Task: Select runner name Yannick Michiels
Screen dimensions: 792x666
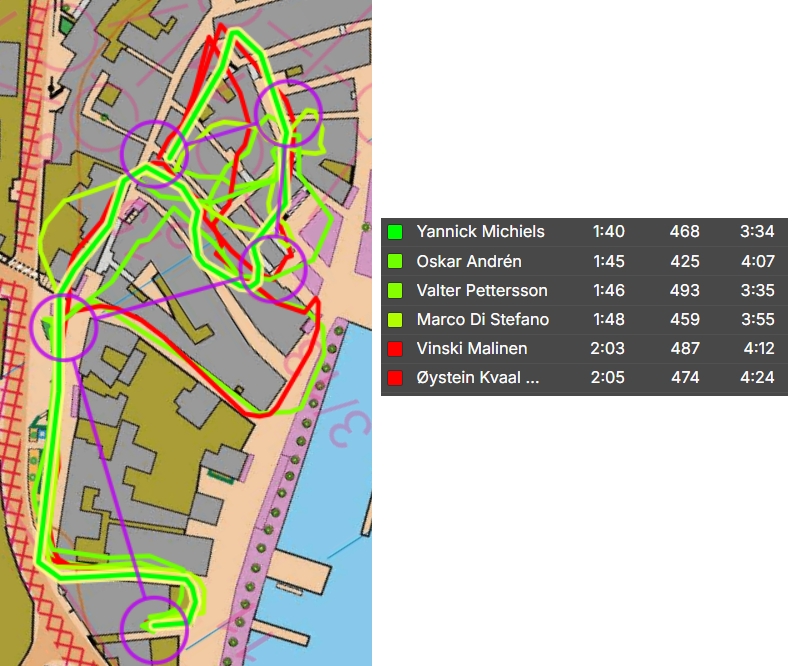Action: pos(480,232)
